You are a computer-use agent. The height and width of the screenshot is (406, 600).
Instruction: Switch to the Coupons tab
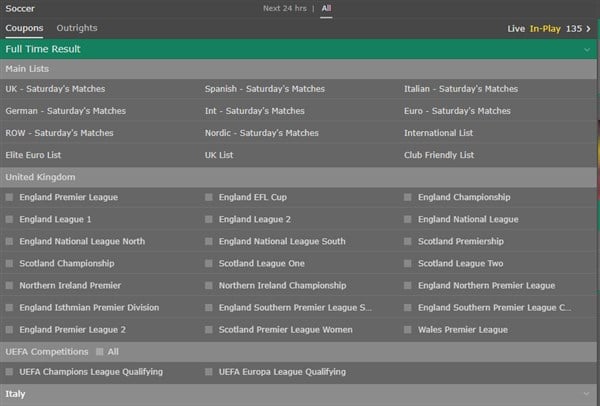pyautogui.click(x=24, y=28)
